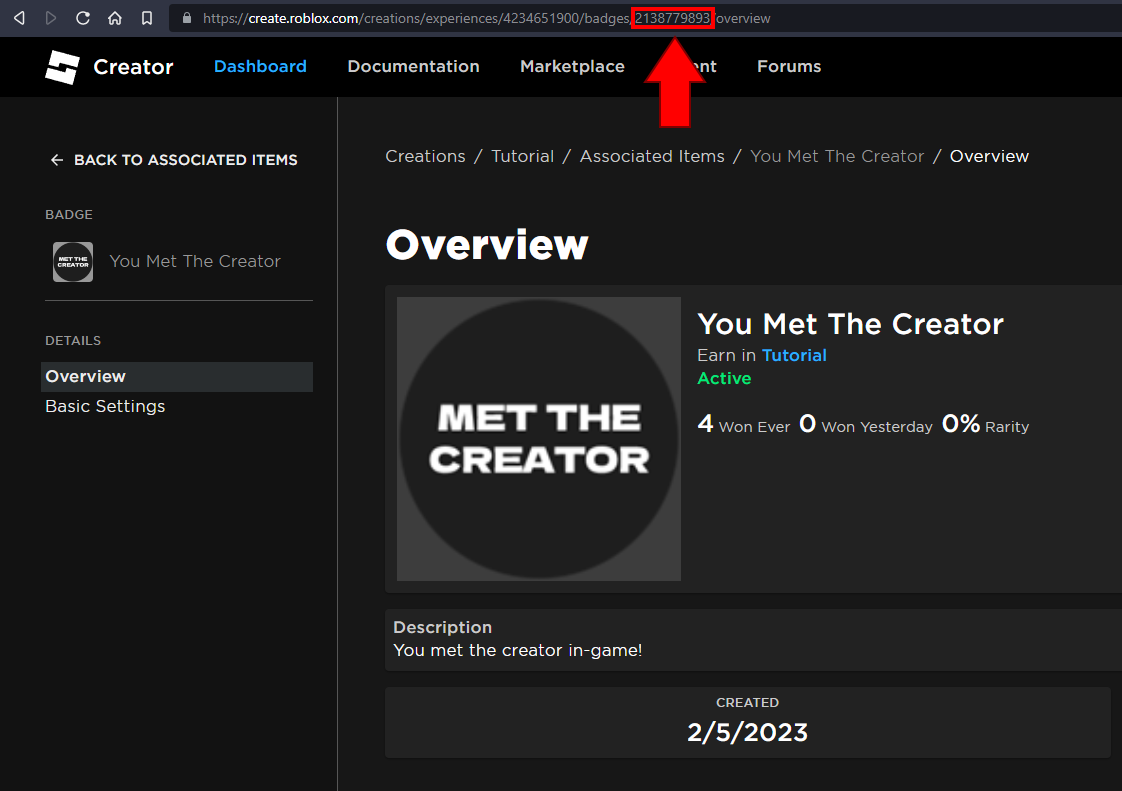Open the Dashboard tab
The image size is (1122, 791).
[x=260, y=67]
